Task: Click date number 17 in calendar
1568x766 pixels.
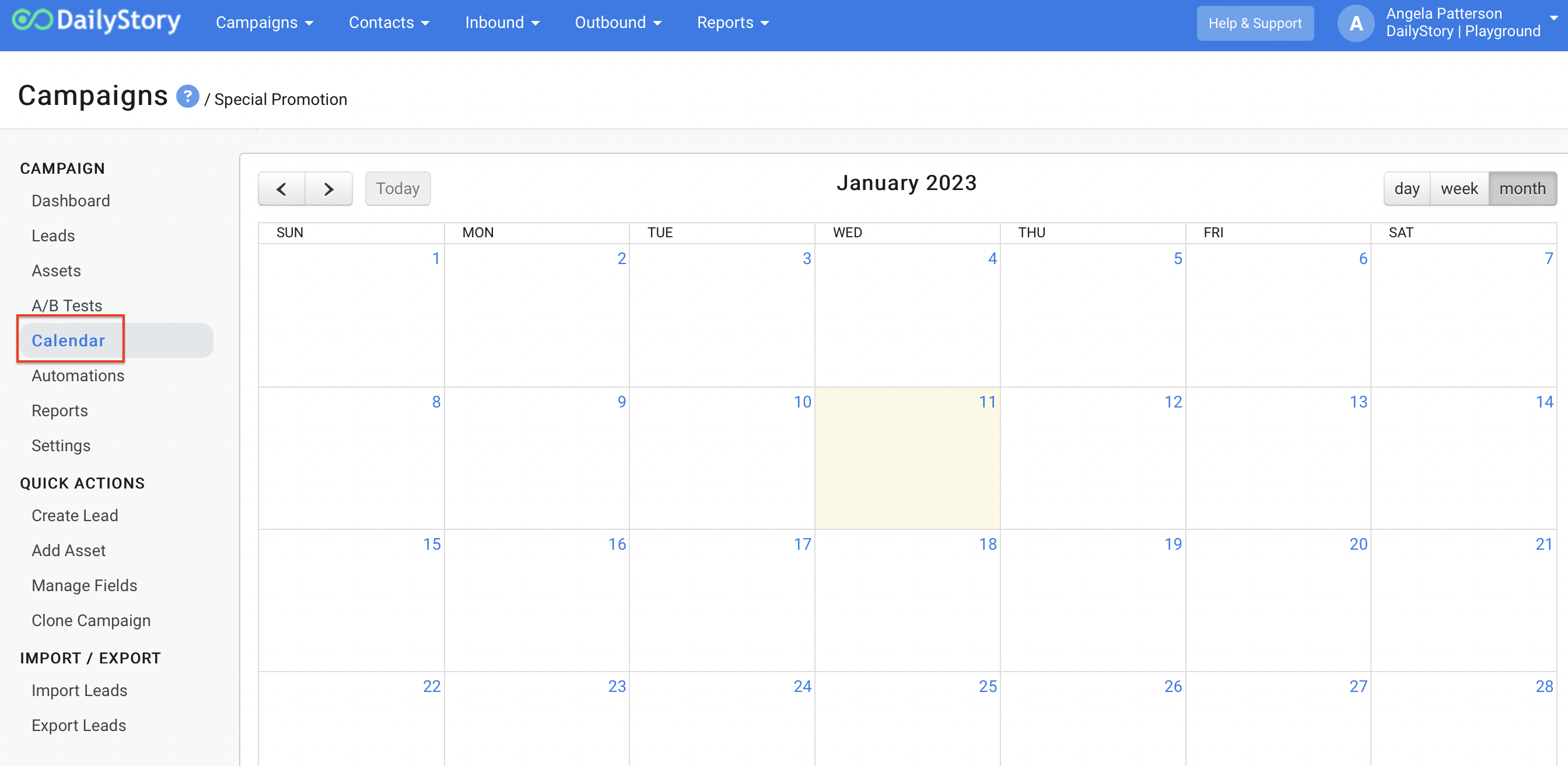Action: click(802, 544)
